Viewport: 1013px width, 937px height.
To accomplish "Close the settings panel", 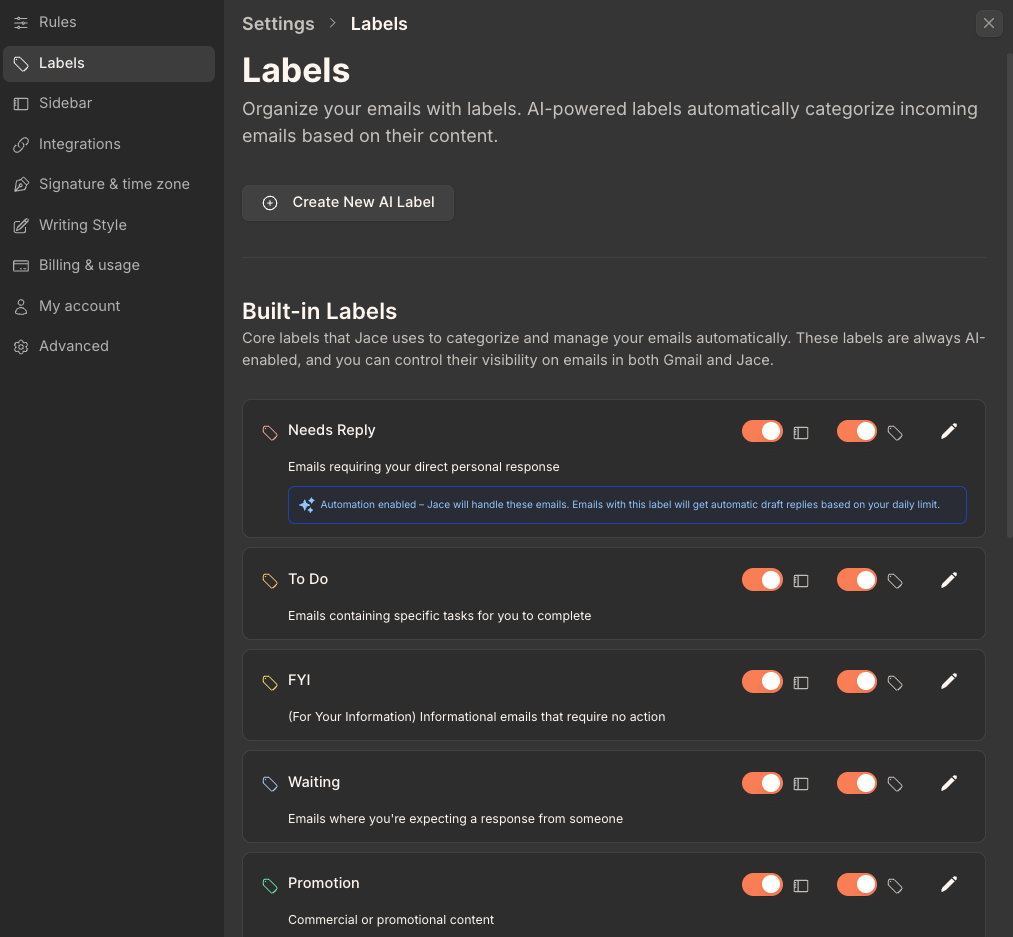I will point(989,24).
